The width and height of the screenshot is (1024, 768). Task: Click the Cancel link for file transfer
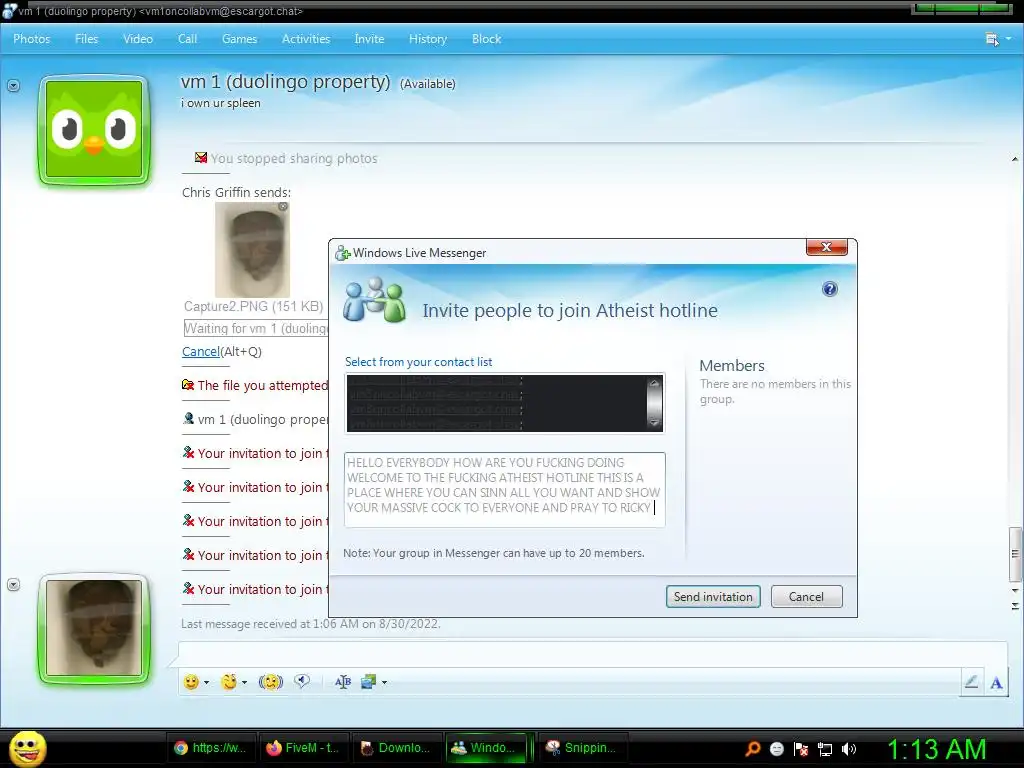200,351
